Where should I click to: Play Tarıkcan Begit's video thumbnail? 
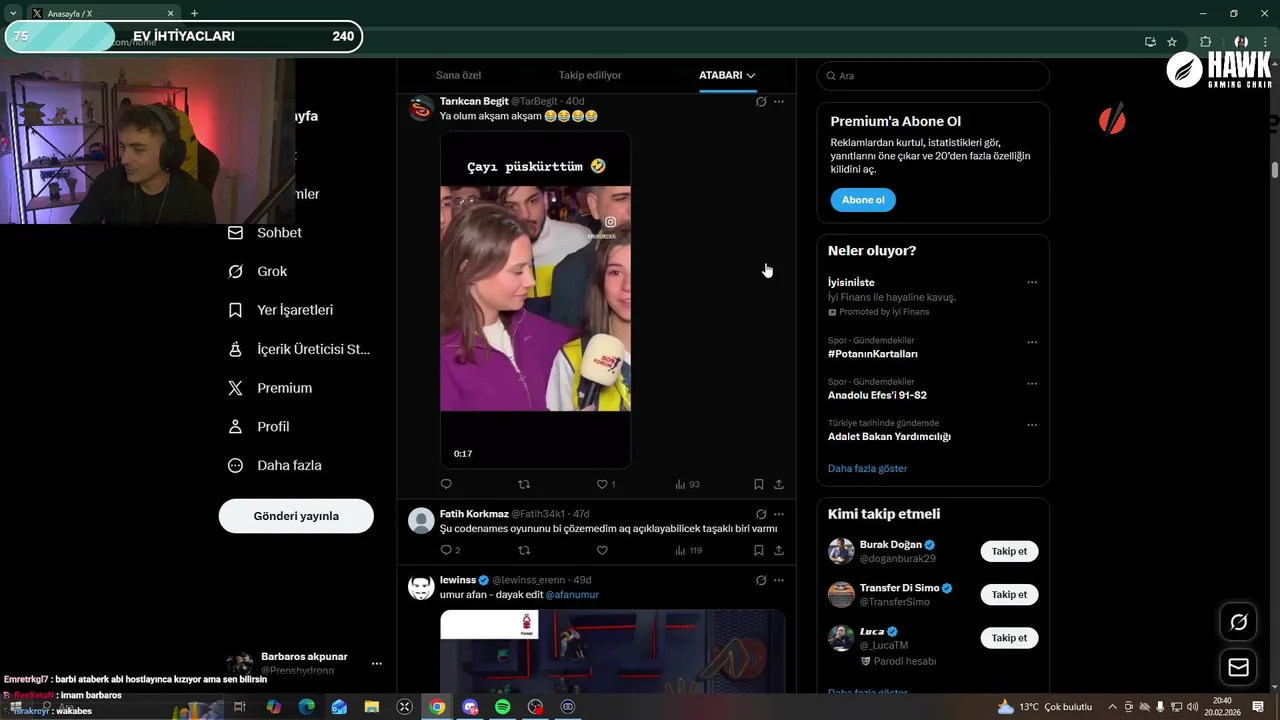[535, 300]
